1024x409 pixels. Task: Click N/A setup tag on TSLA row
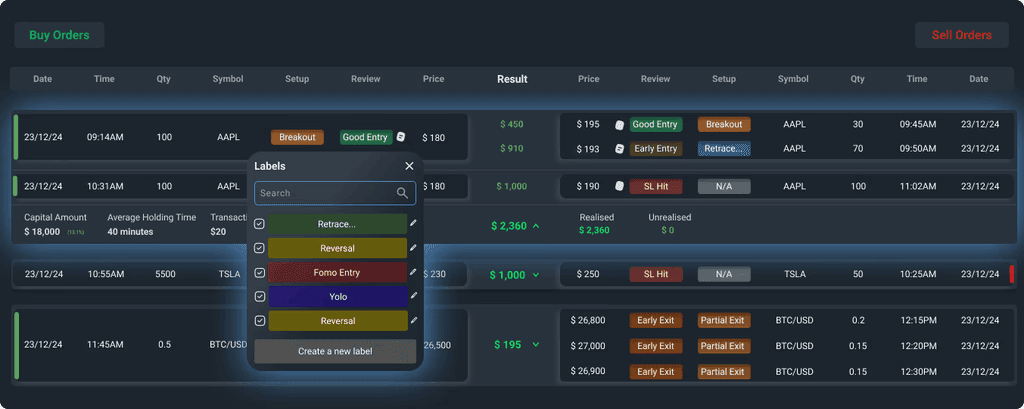(x=724, y=274)
